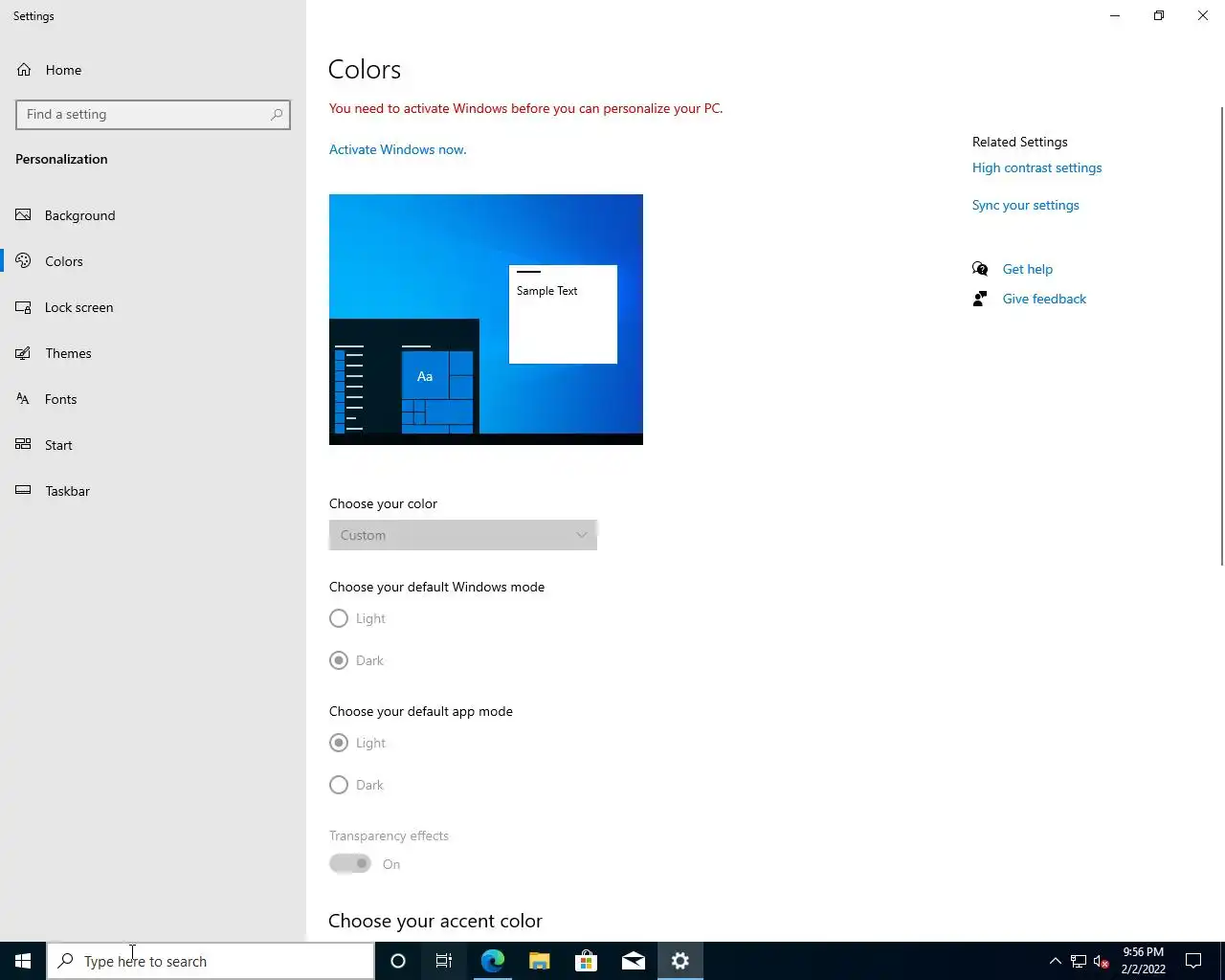1225x980 pixels.
Task: Open the Taskbar settings page
Action: coord(153,491)
